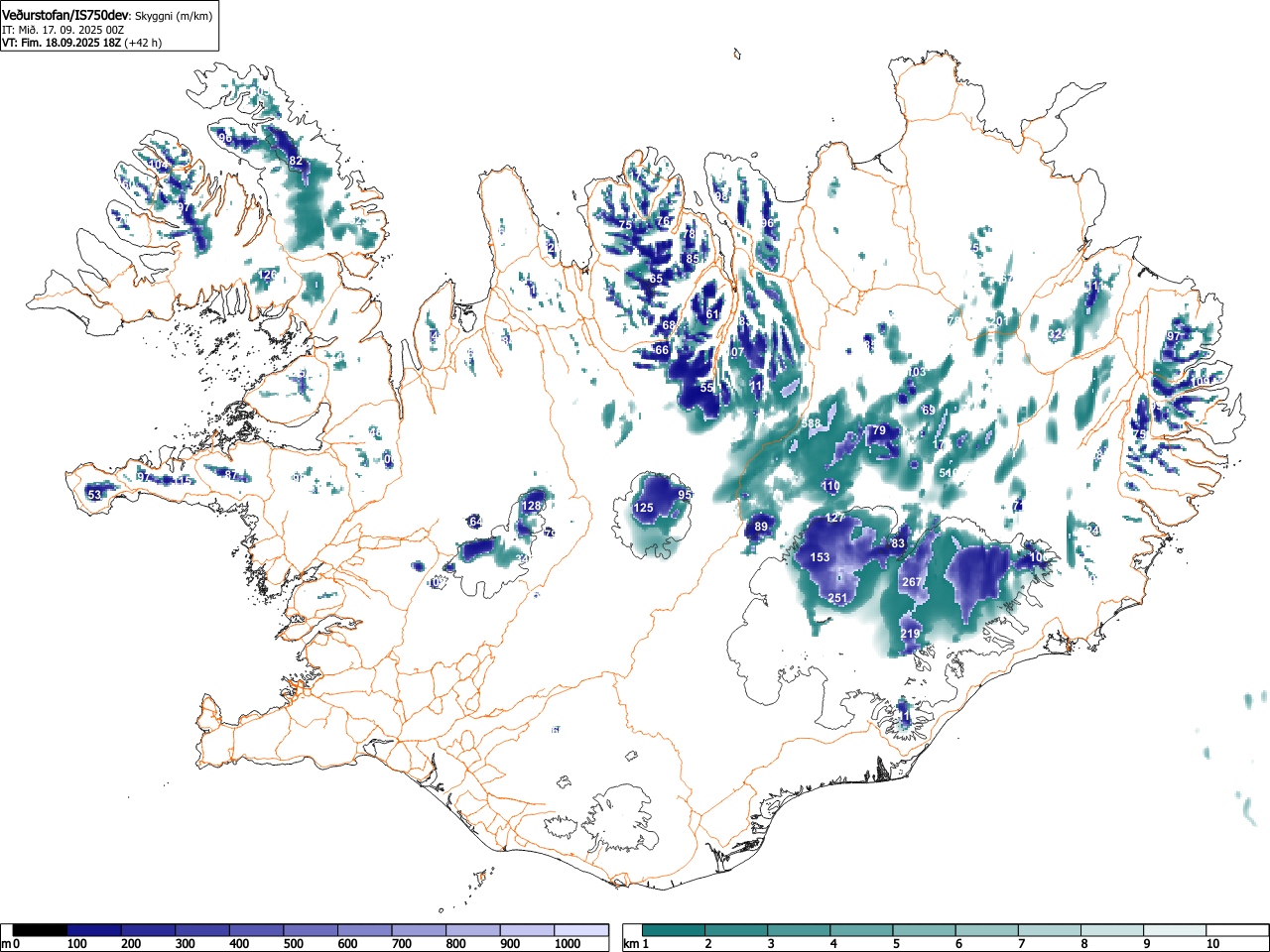The height and width of the screenshot is (952, 1270).
Task: Click the map value '89'
Action: (761, 527)
